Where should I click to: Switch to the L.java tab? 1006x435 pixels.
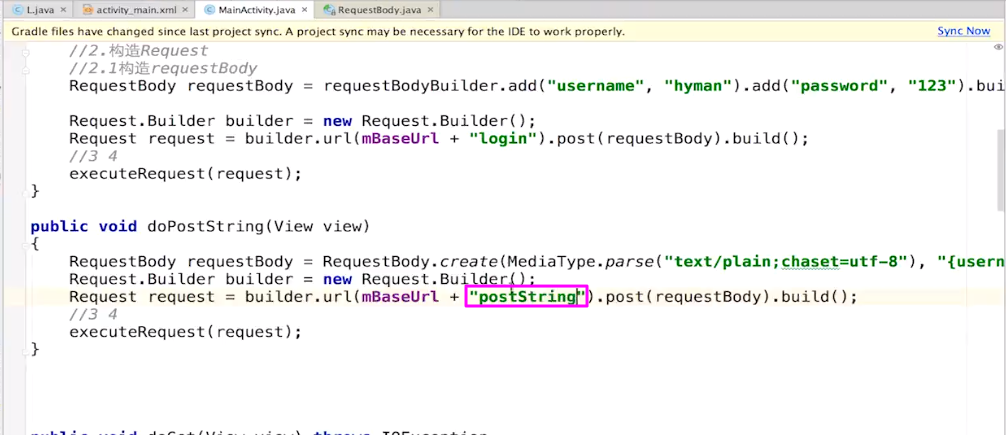click(41, 10)
